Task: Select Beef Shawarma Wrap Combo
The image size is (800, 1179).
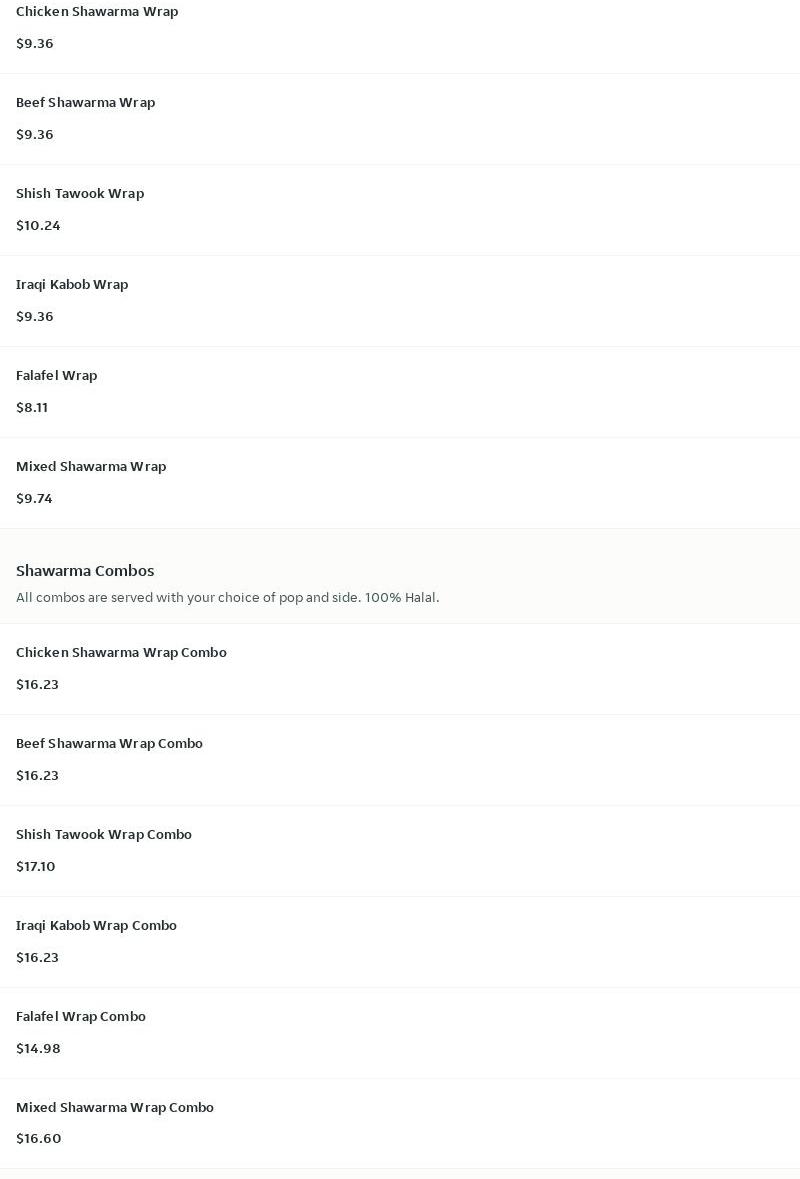Action: click(x=109, y=744)
